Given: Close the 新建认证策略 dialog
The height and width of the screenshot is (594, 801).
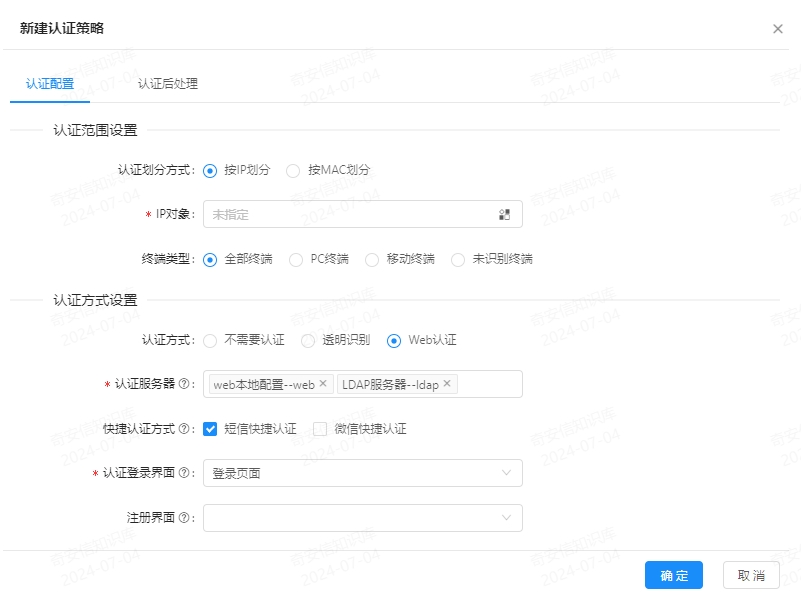Looking at the screenshot, I should point(778,28).
